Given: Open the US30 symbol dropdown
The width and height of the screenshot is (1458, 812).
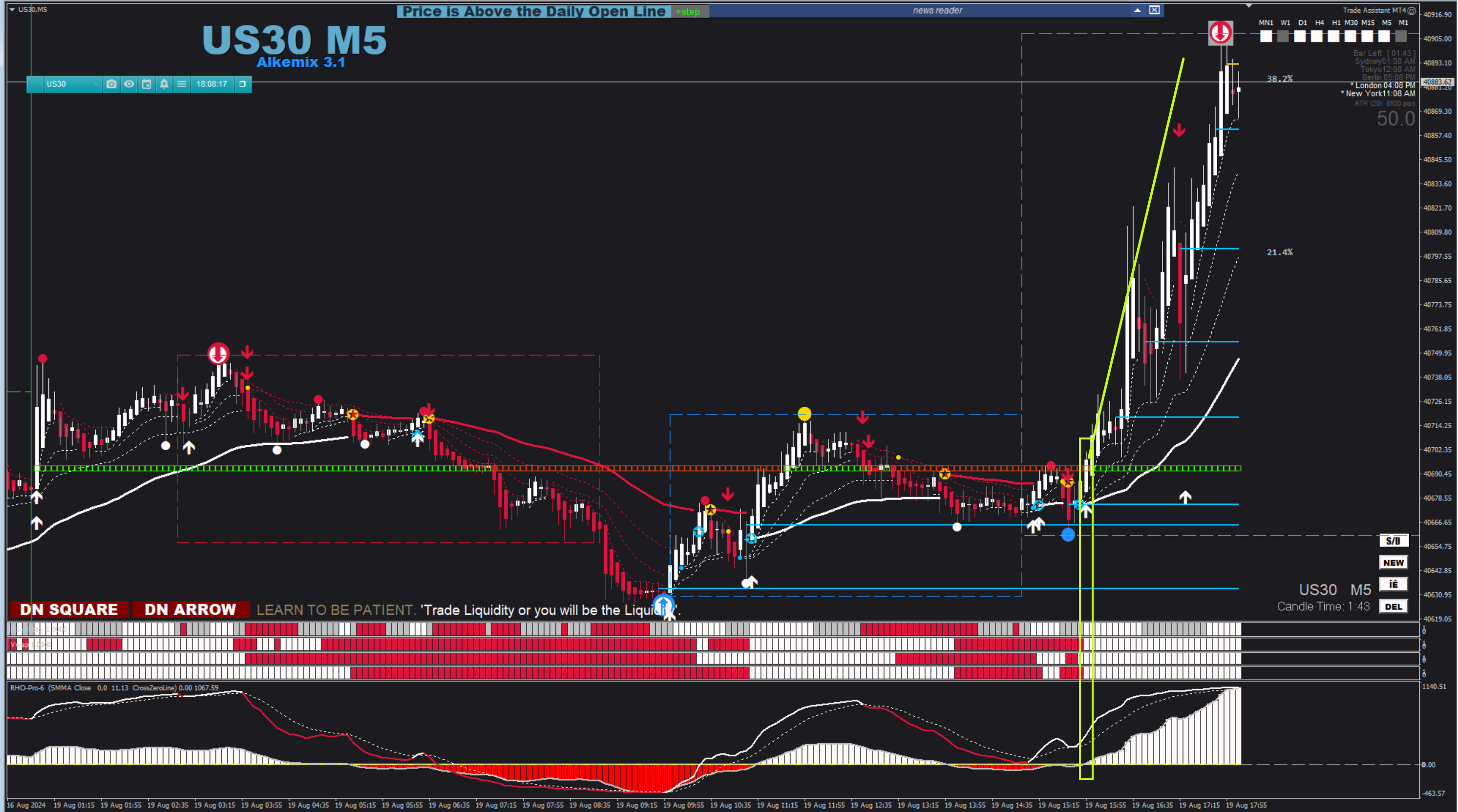Looking at the screenshot, I should 96,84.
